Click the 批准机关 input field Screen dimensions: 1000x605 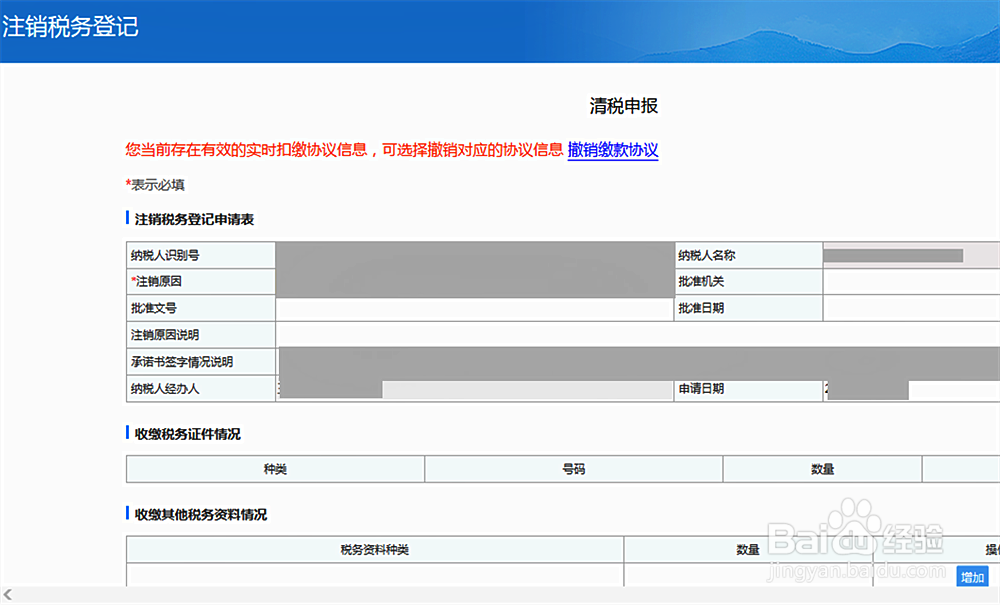(x=911, y=281)
